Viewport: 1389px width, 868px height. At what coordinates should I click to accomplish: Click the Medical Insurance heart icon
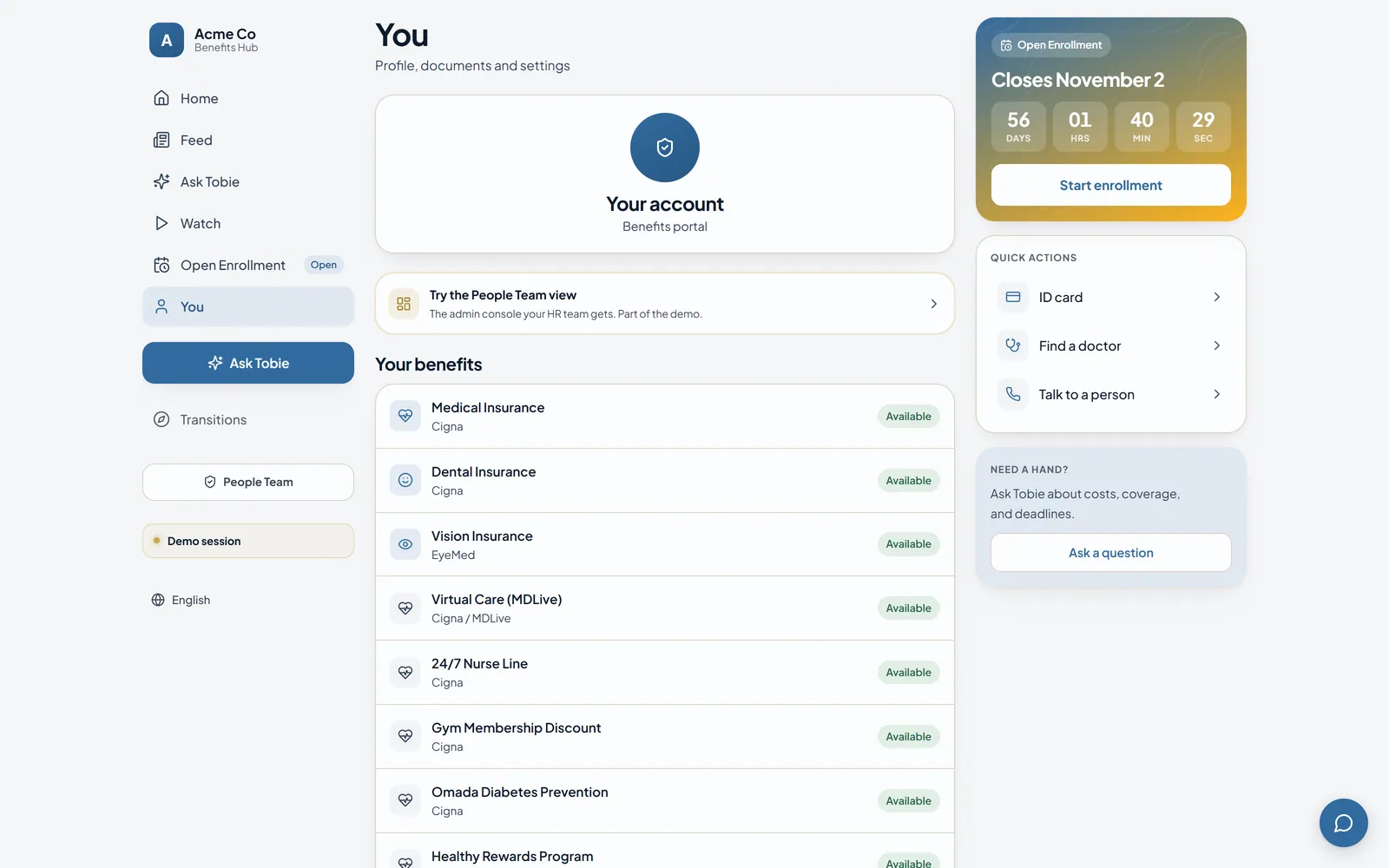pyautogui.click(x=405, y=416)
